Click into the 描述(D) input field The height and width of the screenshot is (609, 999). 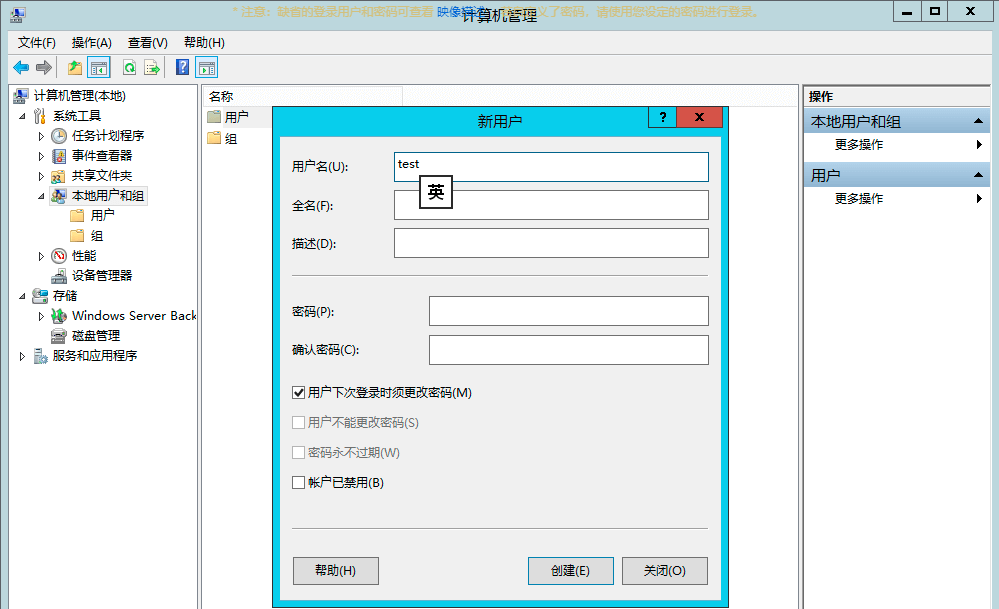pos(551,243)
